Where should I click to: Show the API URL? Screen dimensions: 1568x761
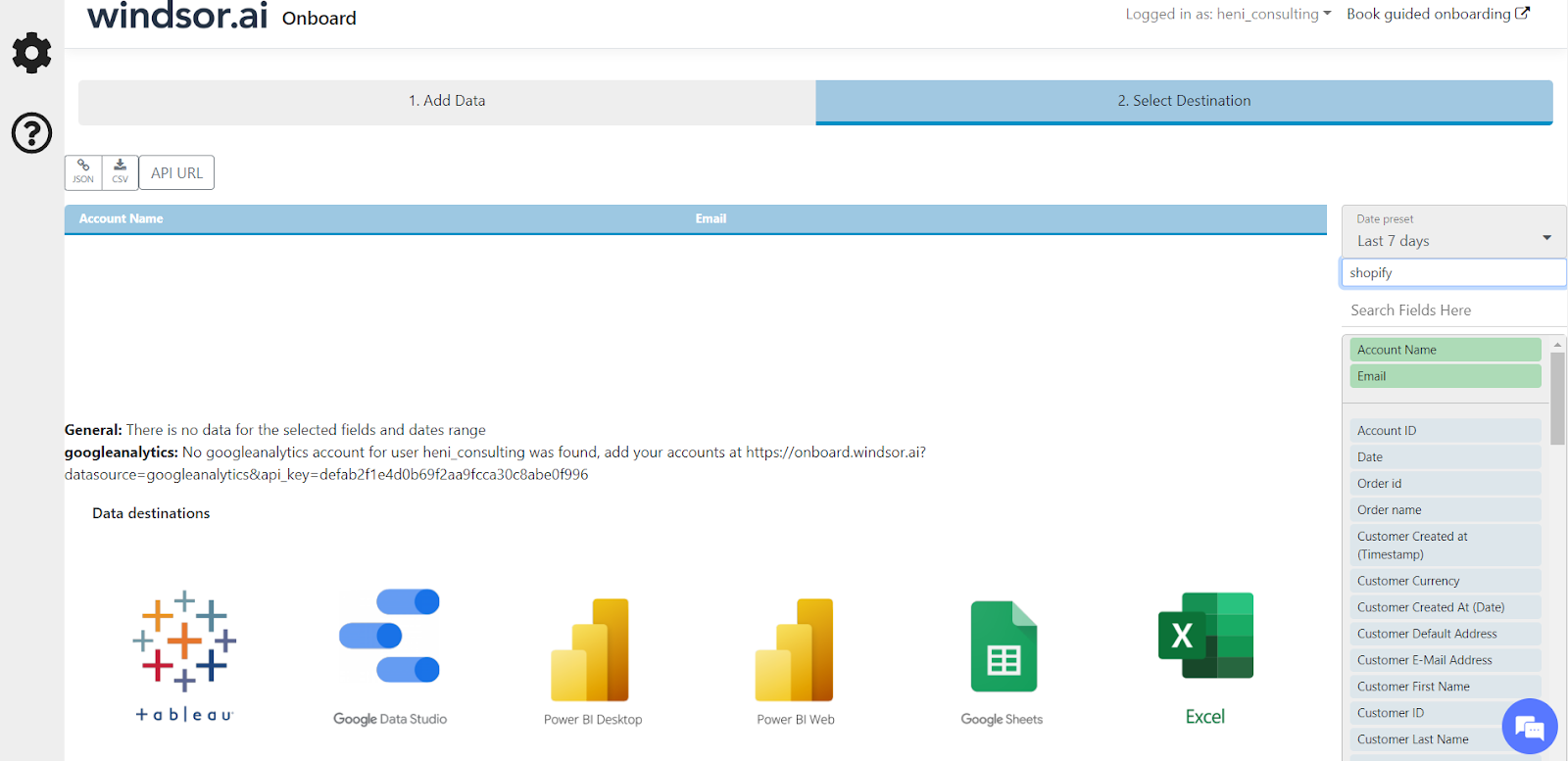(176, 172)
